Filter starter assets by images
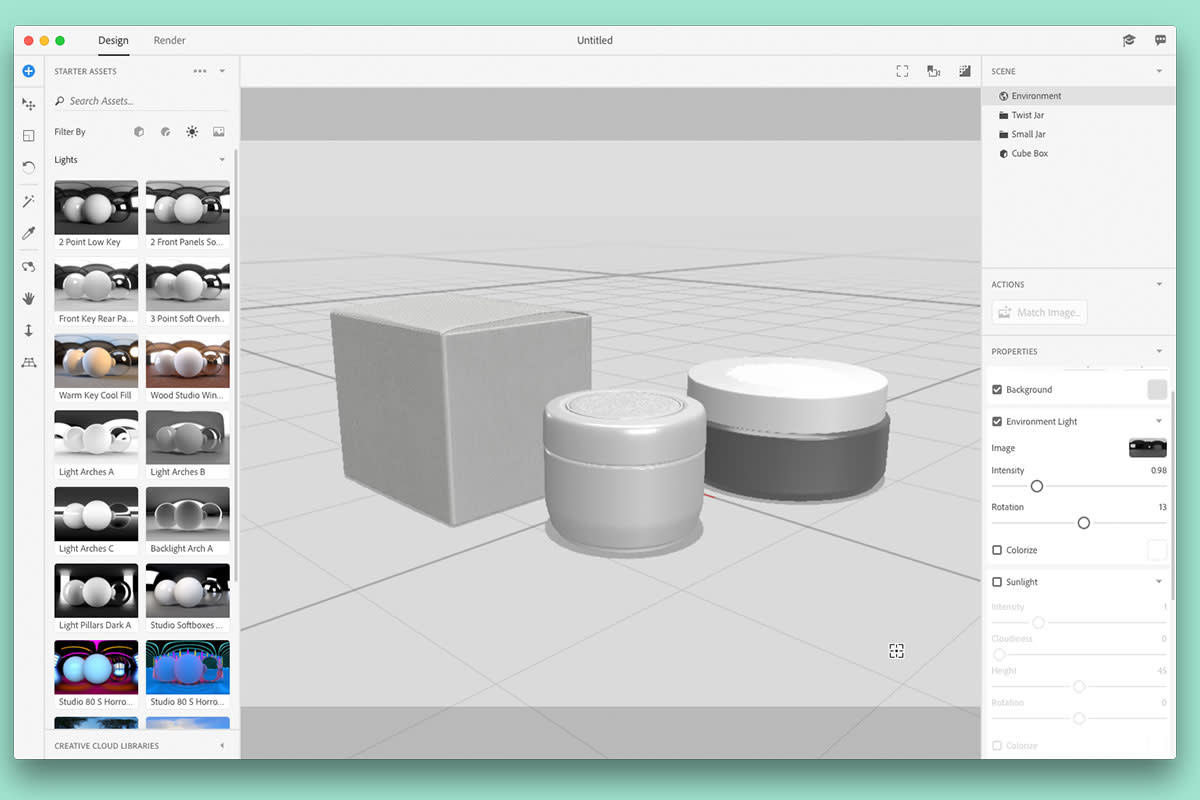Image resolution: width=1200 pixels, height=800 pixels. (218, 131)
